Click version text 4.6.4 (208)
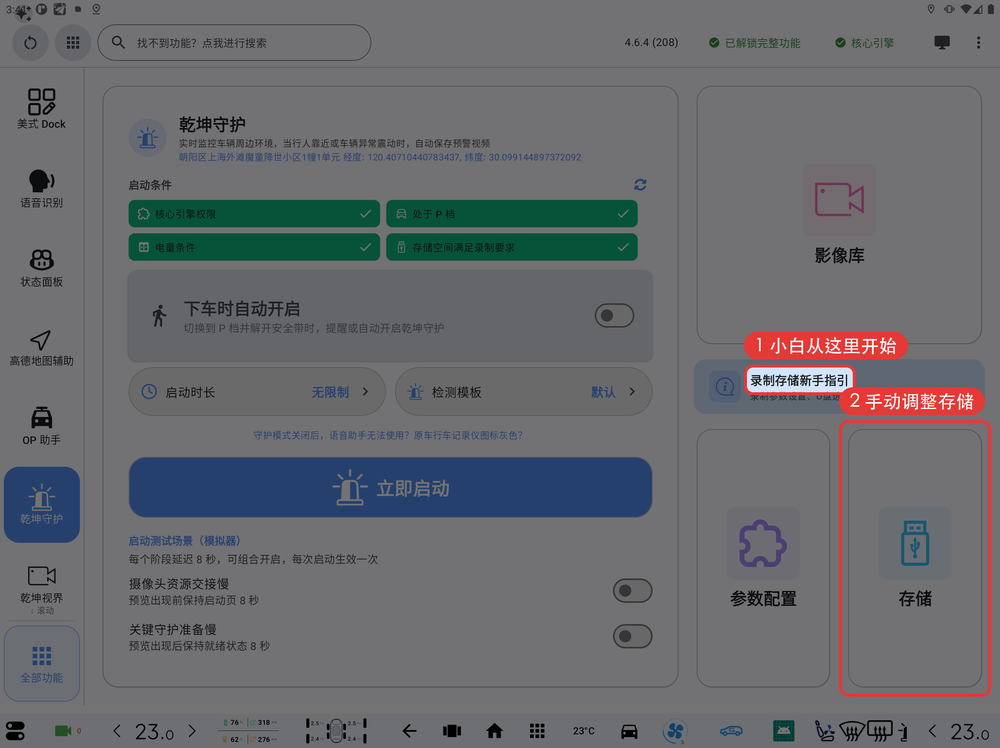The image size is (1000, 748). coord(651,43)
